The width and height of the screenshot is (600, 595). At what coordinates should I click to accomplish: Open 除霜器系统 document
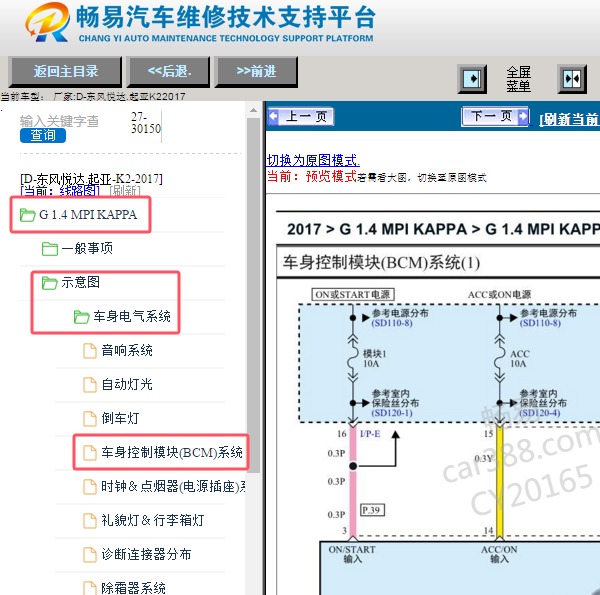coord(133,588)
